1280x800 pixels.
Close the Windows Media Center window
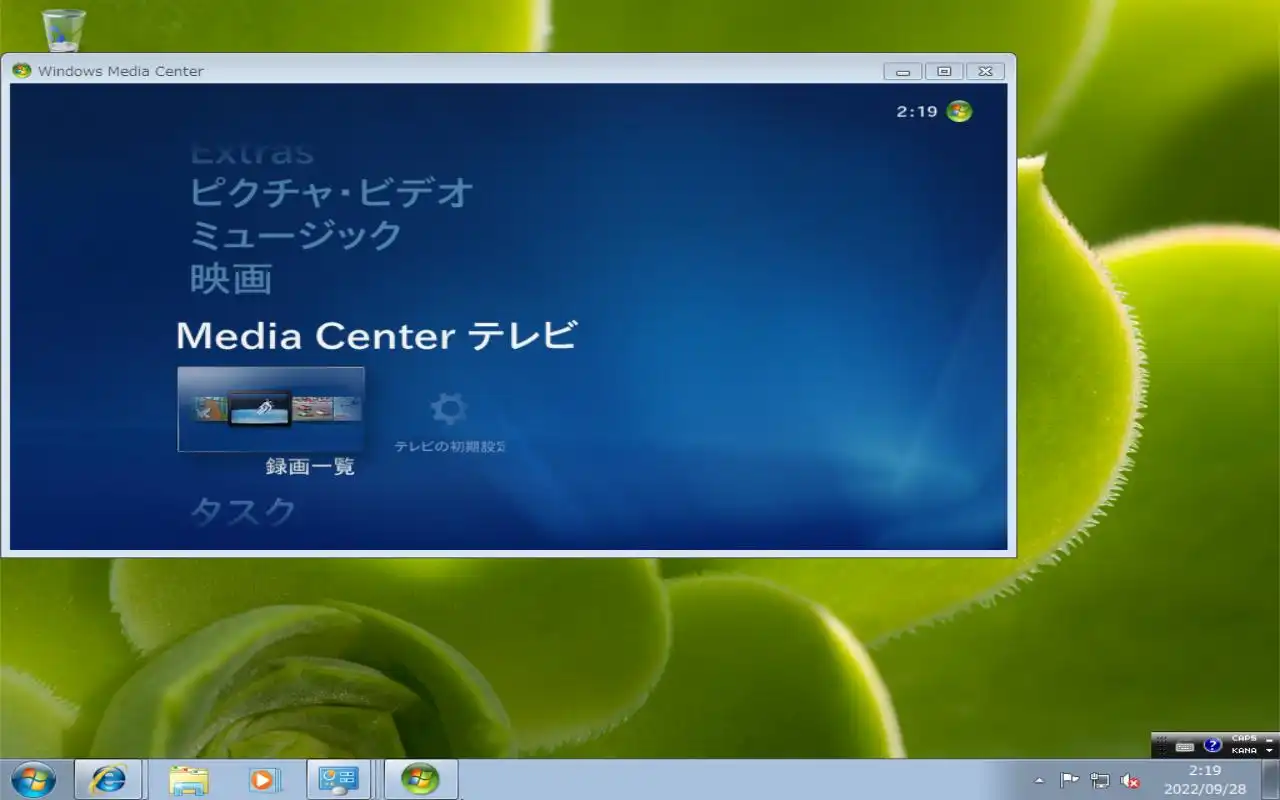(985, 71)
